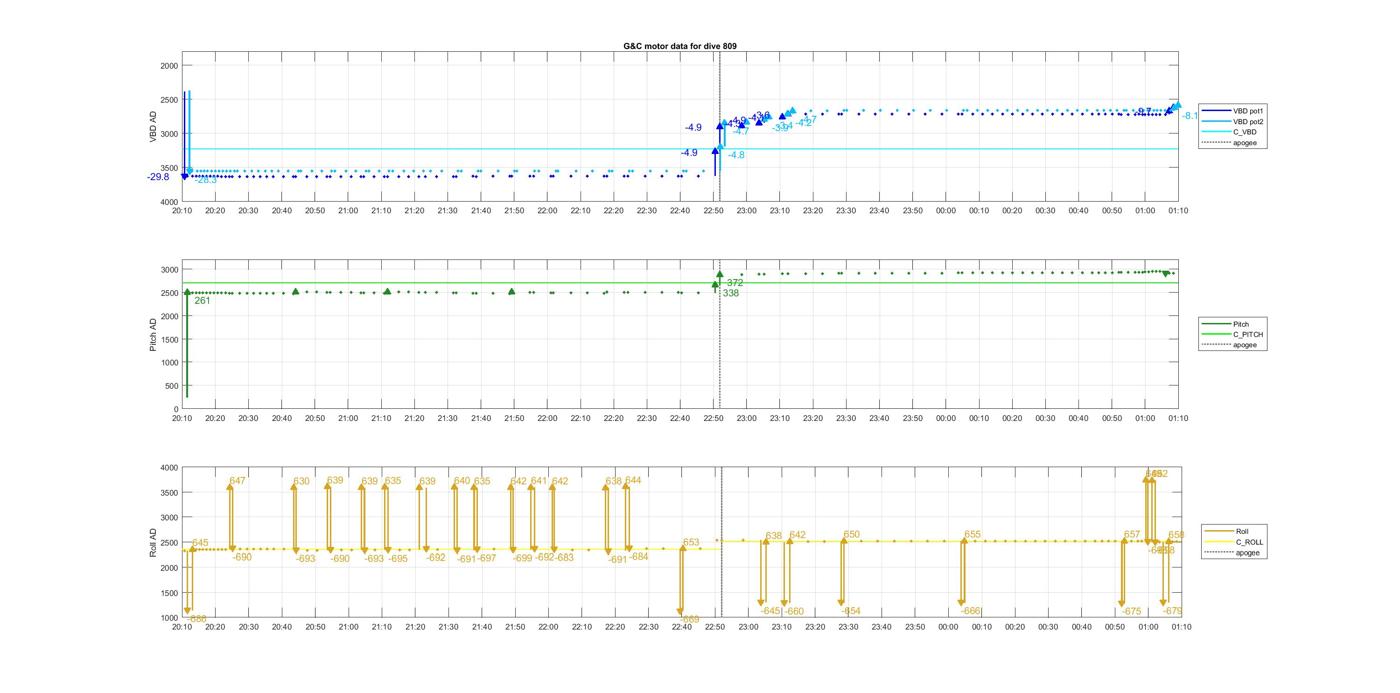Click the "650" roll value label

pyautogui.click(x=851, y=535)
